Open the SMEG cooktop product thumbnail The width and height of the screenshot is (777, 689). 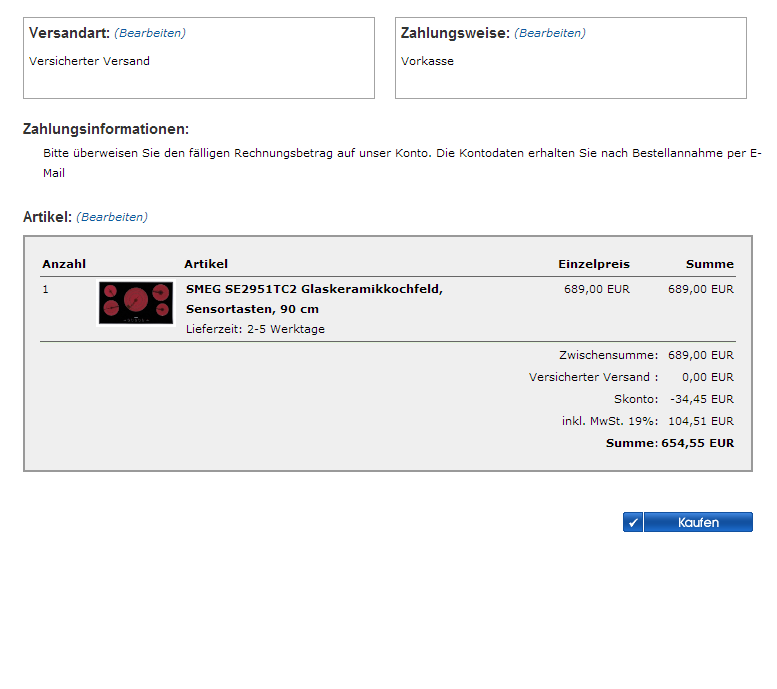tap(135, 302)
